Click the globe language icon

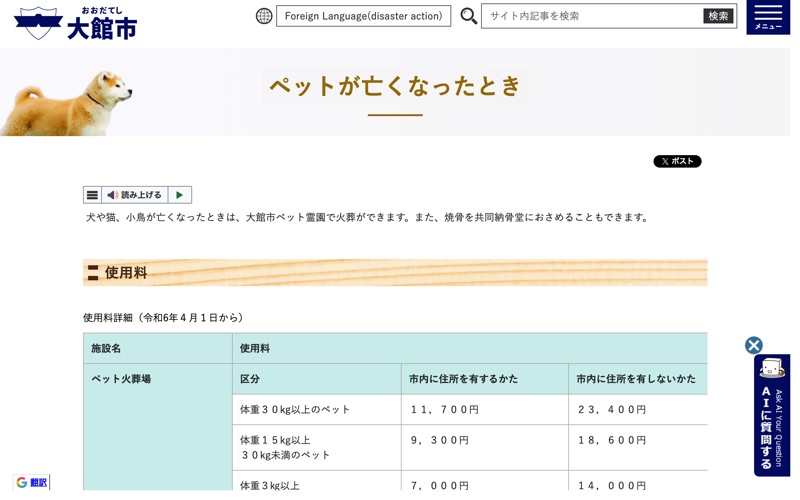[264, 16]
